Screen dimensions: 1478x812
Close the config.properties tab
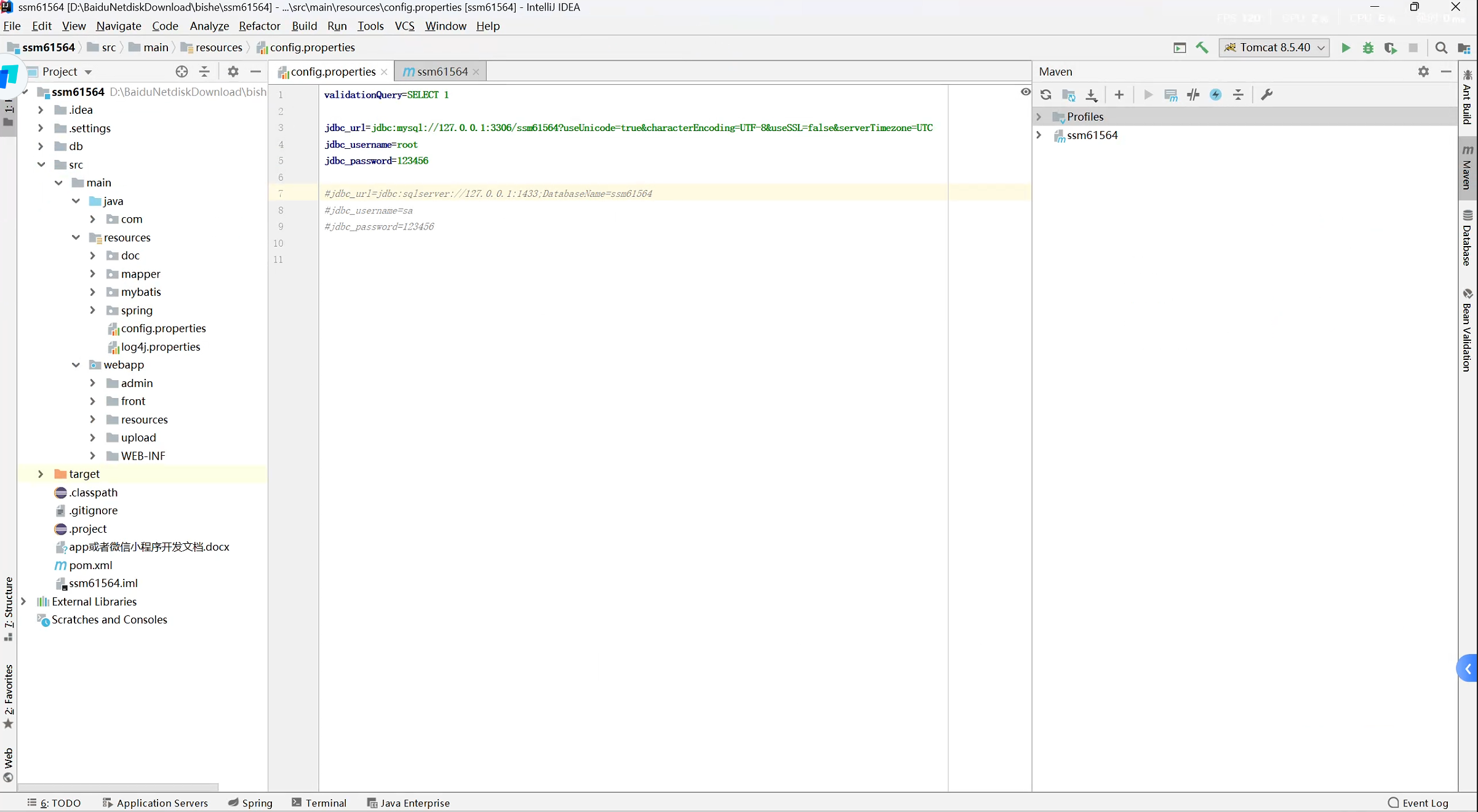click(x=384, y=72)
